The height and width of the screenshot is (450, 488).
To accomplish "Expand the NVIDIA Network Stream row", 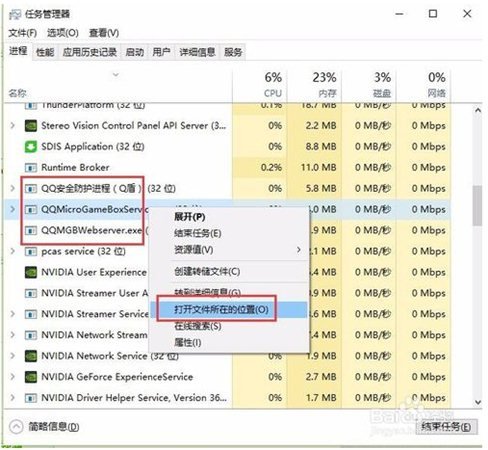I will pos(13,335).
